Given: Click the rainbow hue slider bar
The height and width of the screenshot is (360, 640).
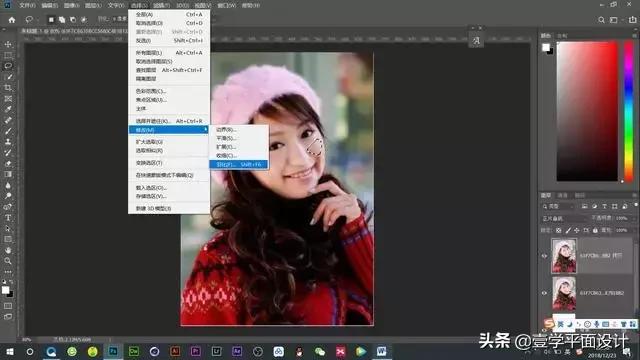Looking at the screenshot, I should [x=629, y=111].
